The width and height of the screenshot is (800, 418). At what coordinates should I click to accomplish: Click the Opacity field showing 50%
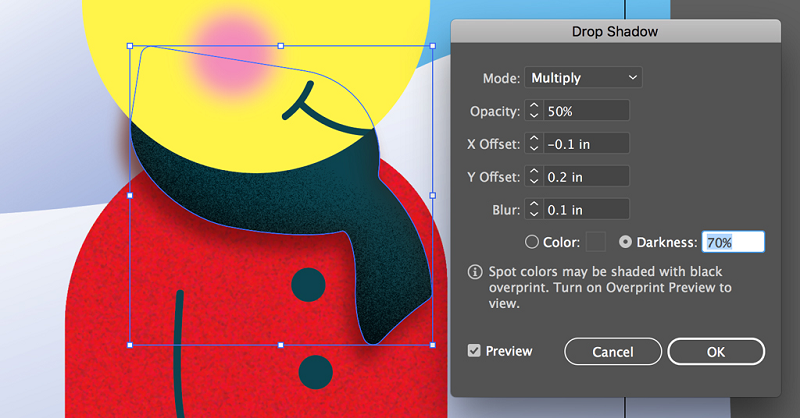tap(586, 110)
